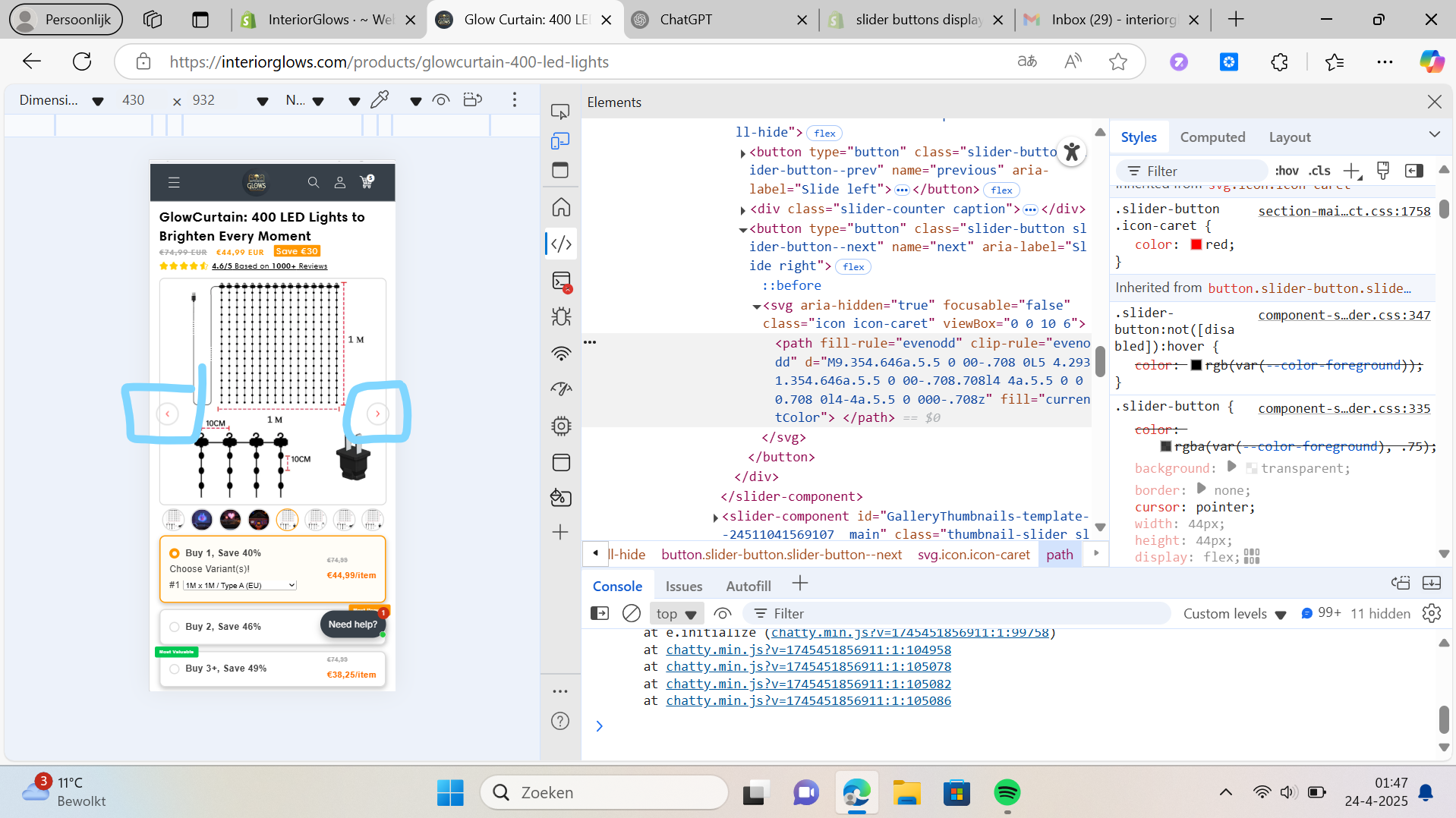Toggle the :hov element state button
The image size is (1456, 818).
pos(1286,171)
